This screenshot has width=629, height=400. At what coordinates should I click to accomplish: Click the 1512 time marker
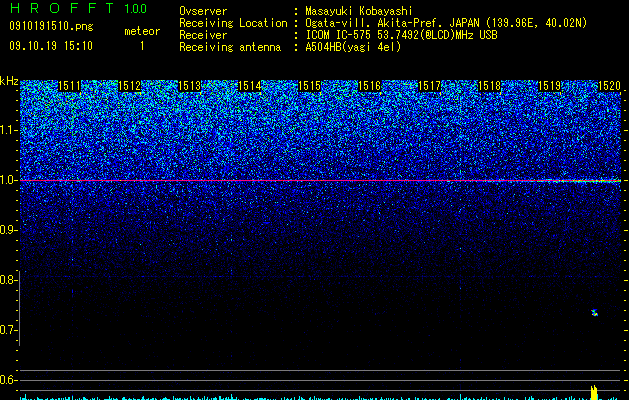click(x=129, y=86)
